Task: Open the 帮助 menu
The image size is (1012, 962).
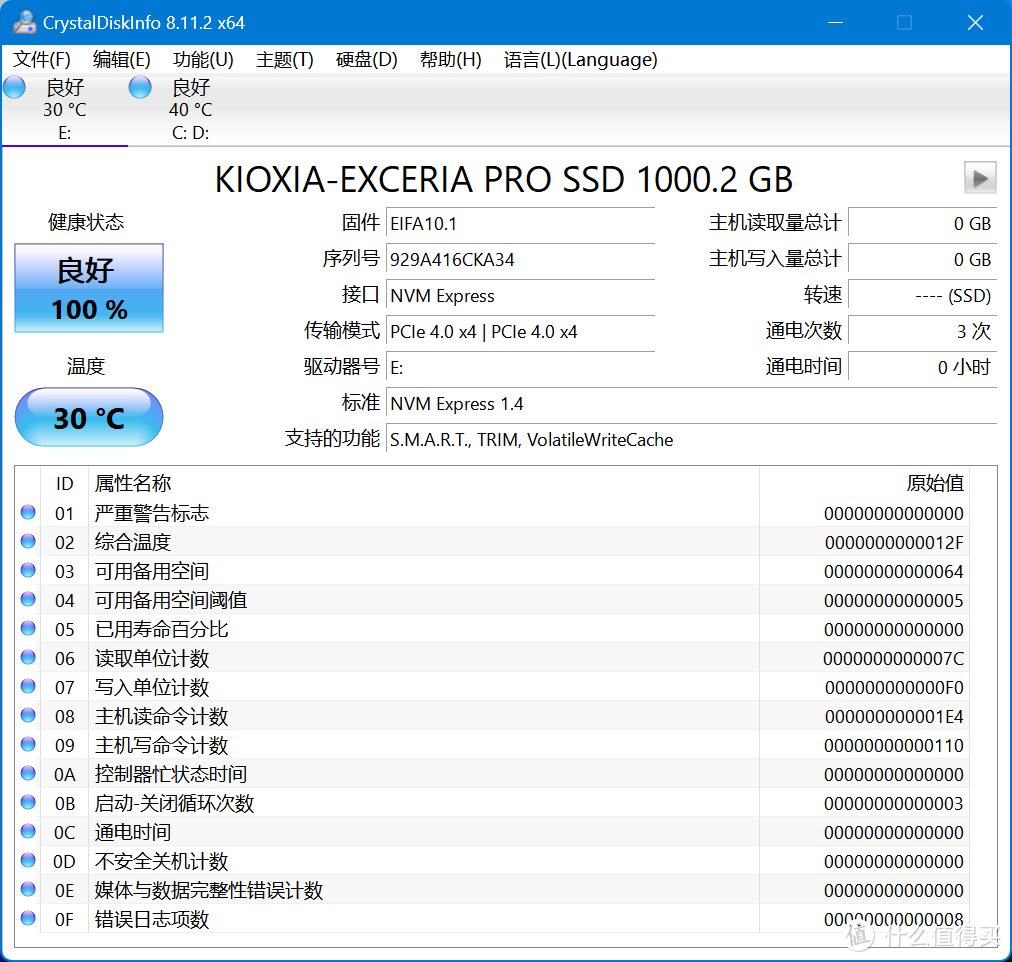Action: 450,60
